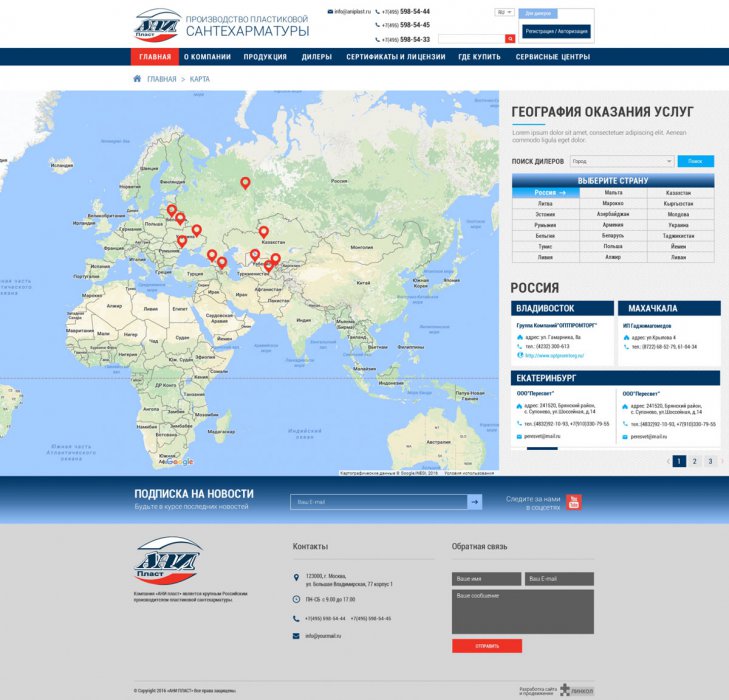Click the blue Поиск dealer search button
Image resolution: width=729 pixels, height=700 pixels.
(x=695, y=161)
